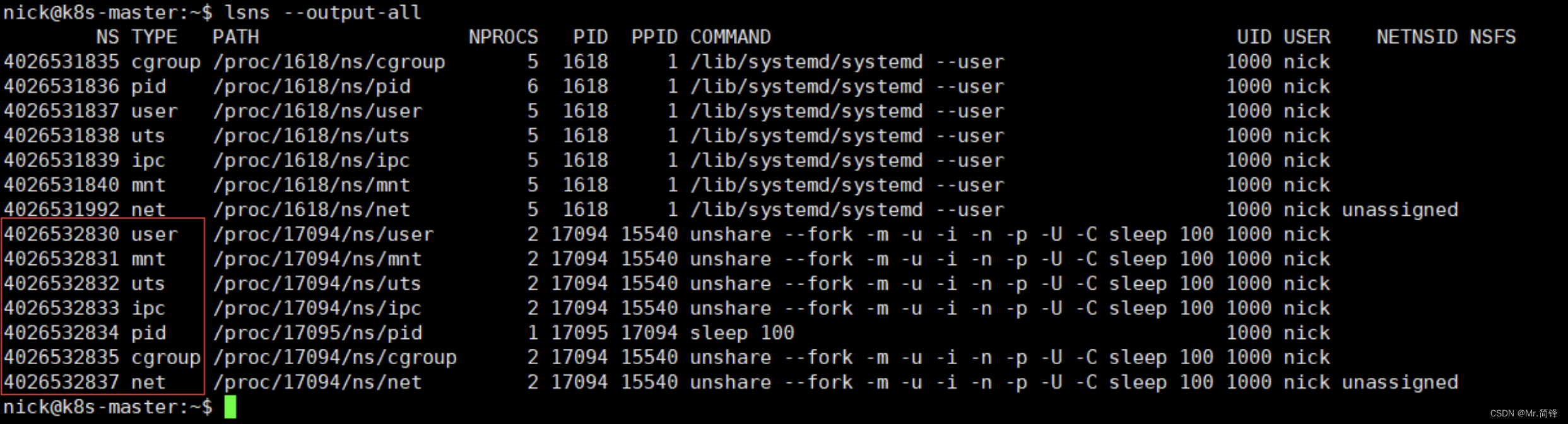Click 'unassigned' on the last net row
The height and width of the screenshot is (424, 1568).
tap(1400, 382)
